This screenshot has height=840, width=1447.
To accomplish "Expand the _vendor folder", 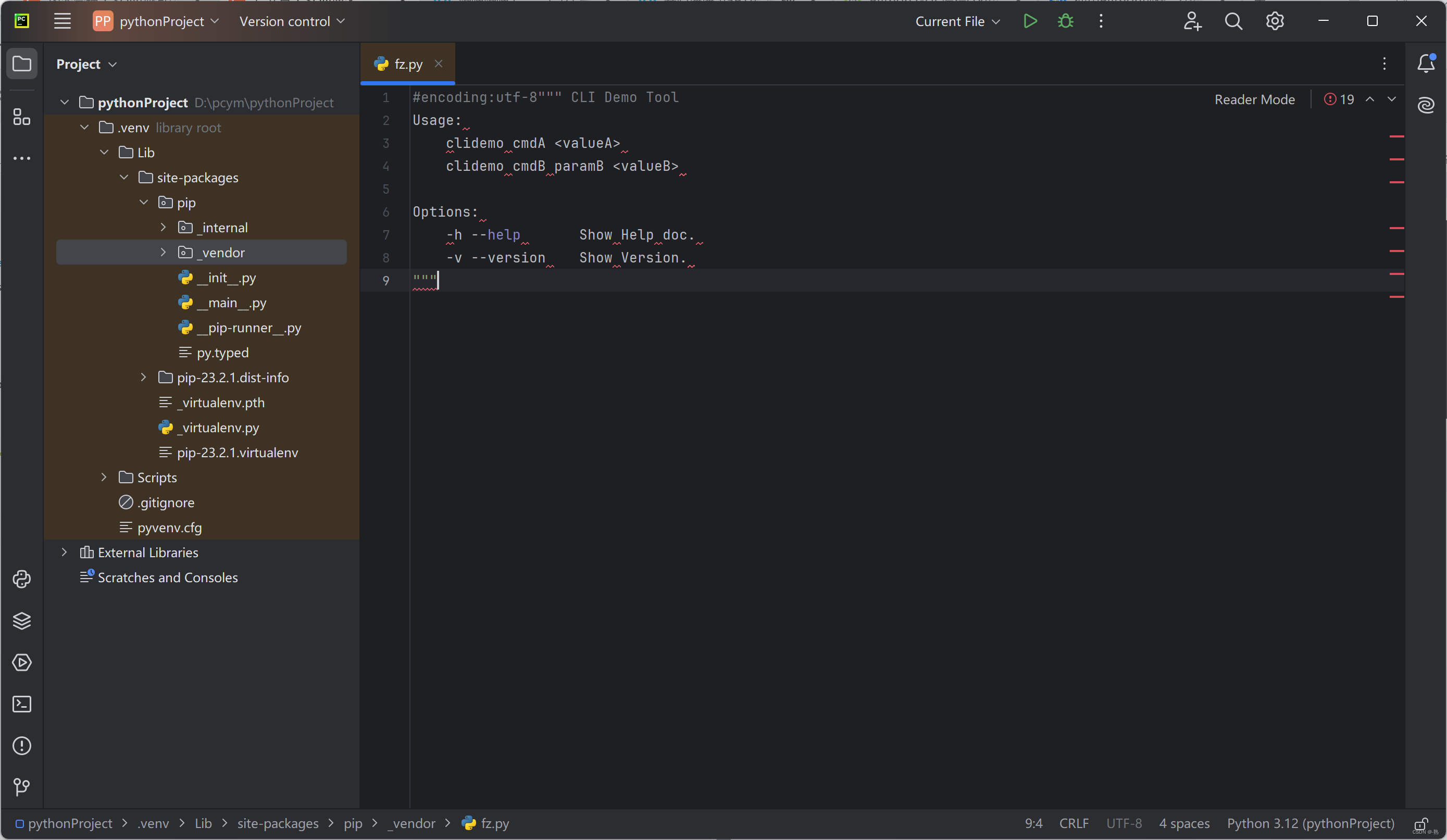I will (163, 252).
